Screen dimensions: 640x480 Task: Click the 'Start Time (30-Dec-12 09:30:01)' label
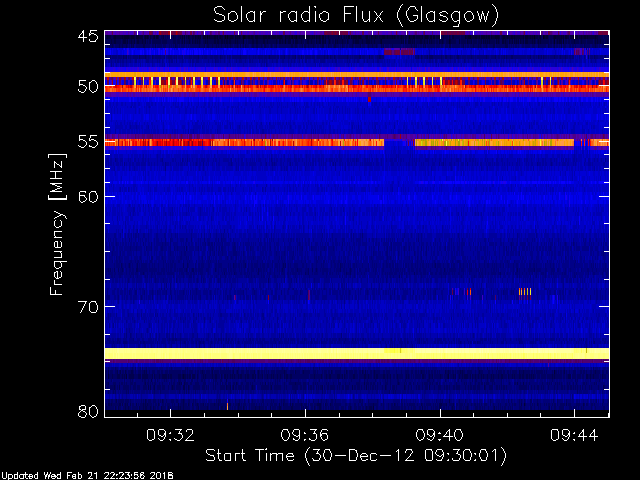click(356, 456)
